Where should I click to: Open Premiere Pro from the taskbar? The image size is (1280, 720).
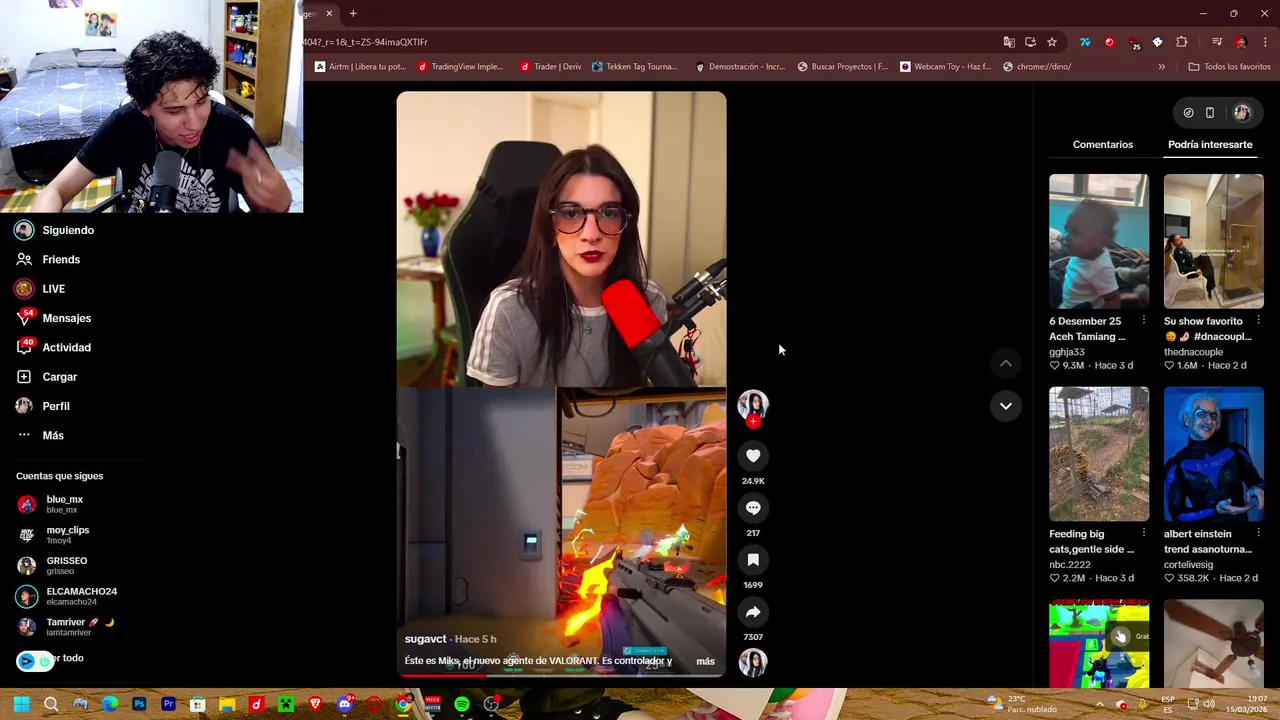pos(169,704)
